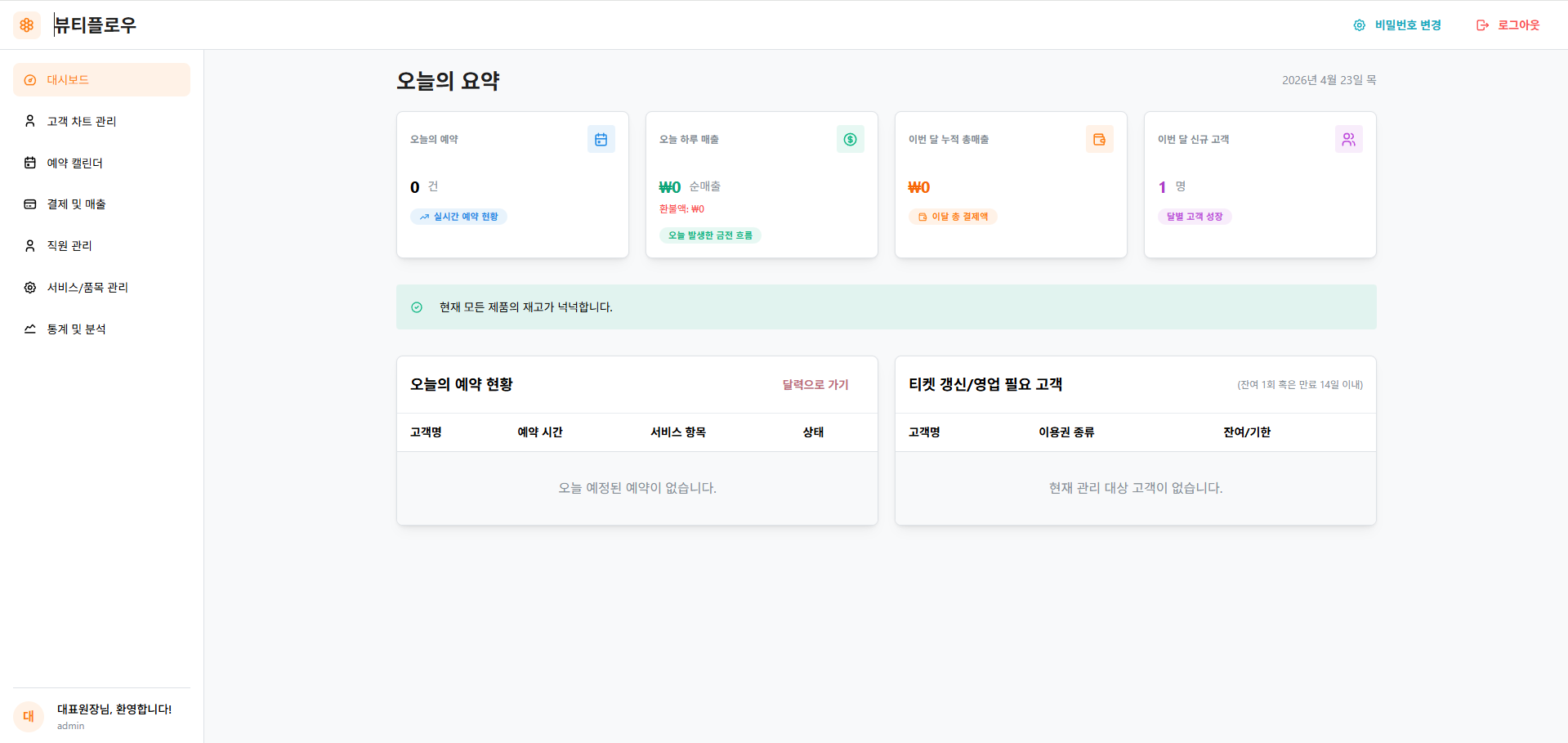1568x743 pixels.
Task: Click the 대 avatar circle in sidebar footer
Action: tap(29, 717)
